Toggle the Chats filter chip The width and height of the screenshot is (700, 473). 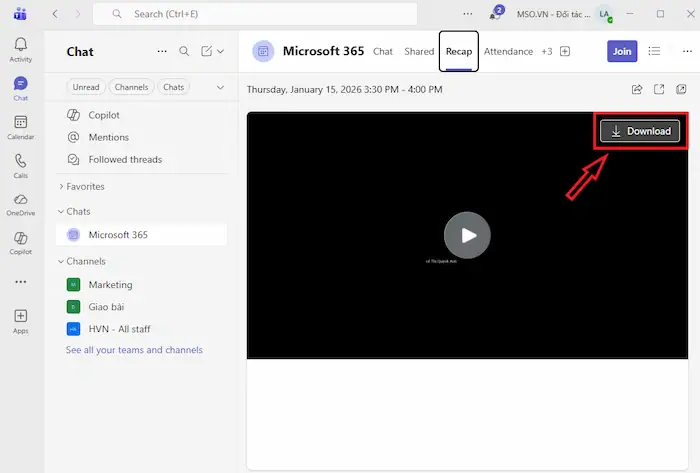click(174, 87)
